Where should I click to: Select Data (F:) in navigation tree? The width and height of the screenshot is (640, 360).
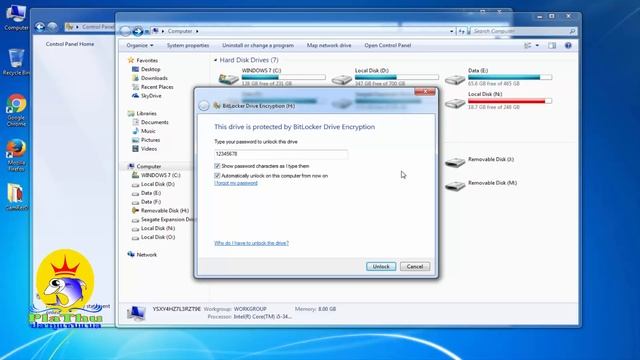coord(151,202)
